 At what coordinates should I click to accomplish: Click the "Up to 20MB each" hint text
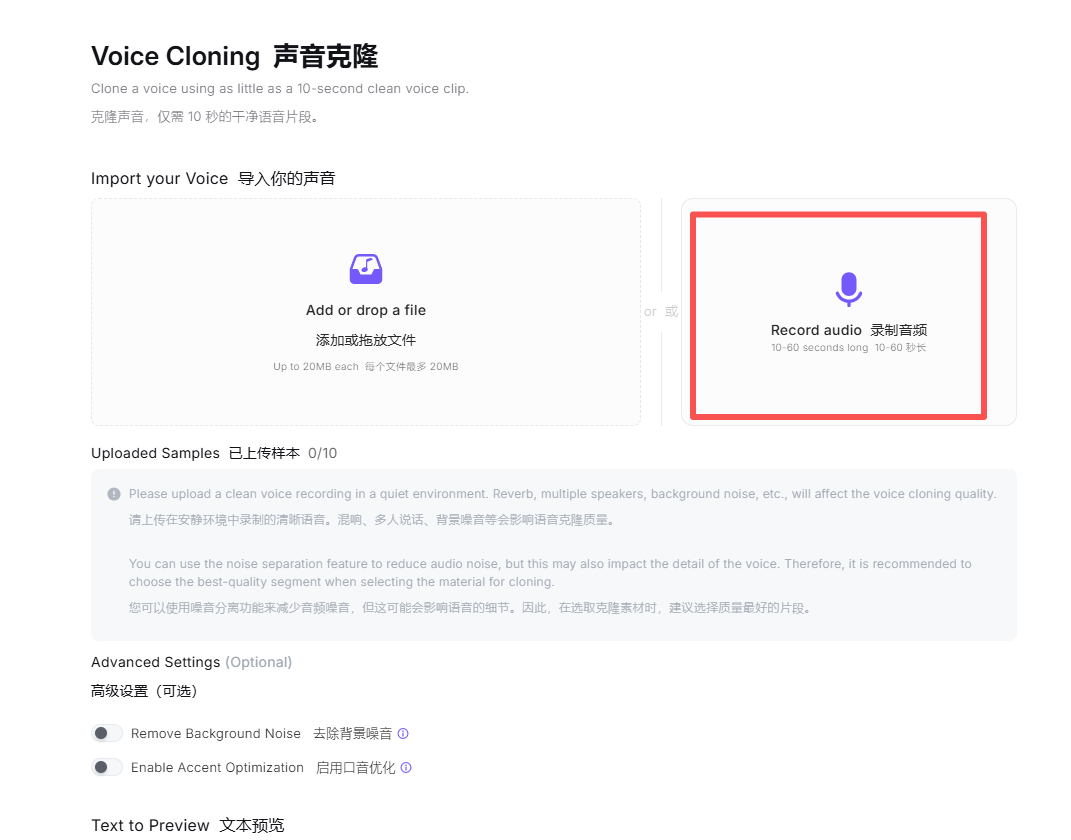tap(315, 367)
